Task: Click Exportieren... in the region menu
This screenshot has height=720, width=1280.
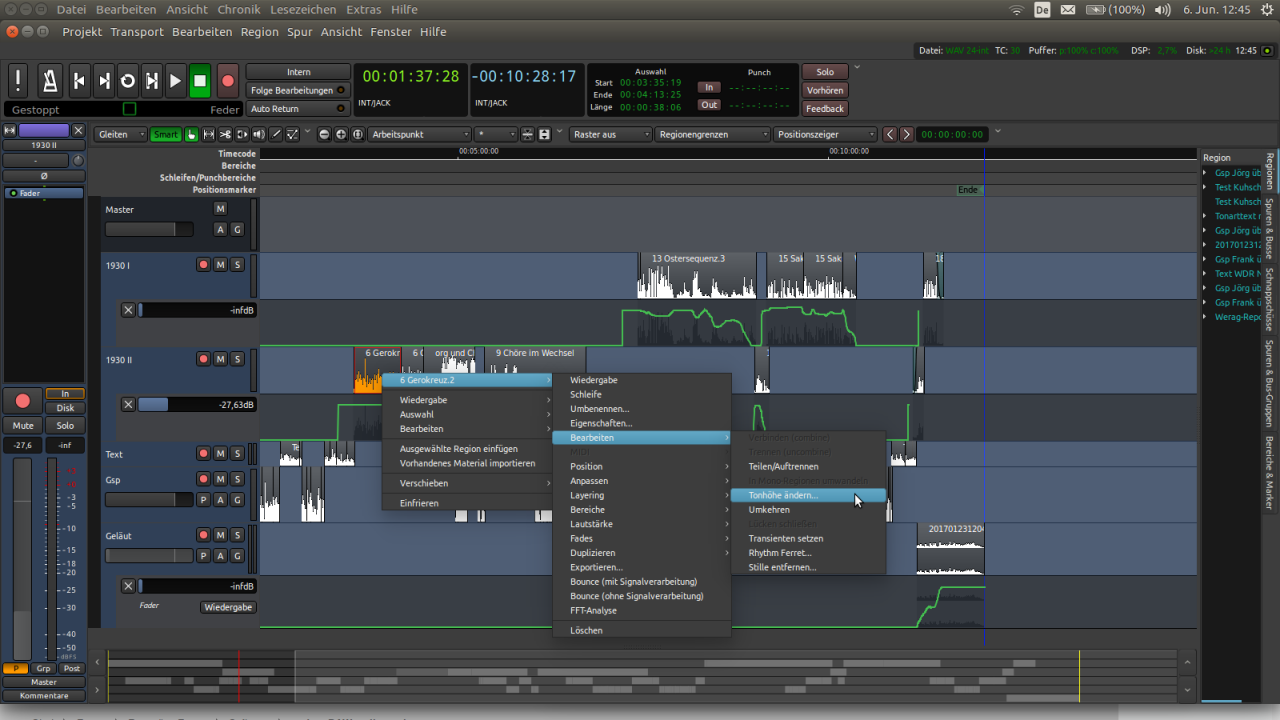Action: (642, 567)
